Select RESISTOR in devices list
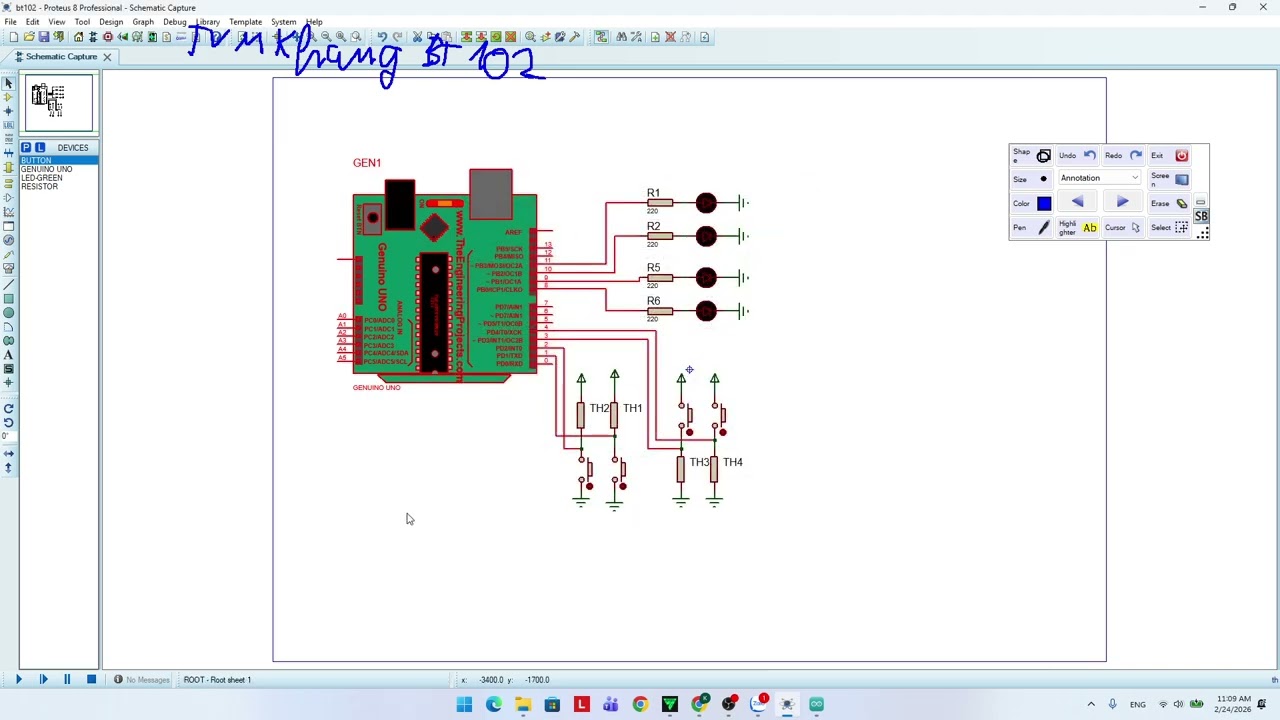 [x=40, y=187]
